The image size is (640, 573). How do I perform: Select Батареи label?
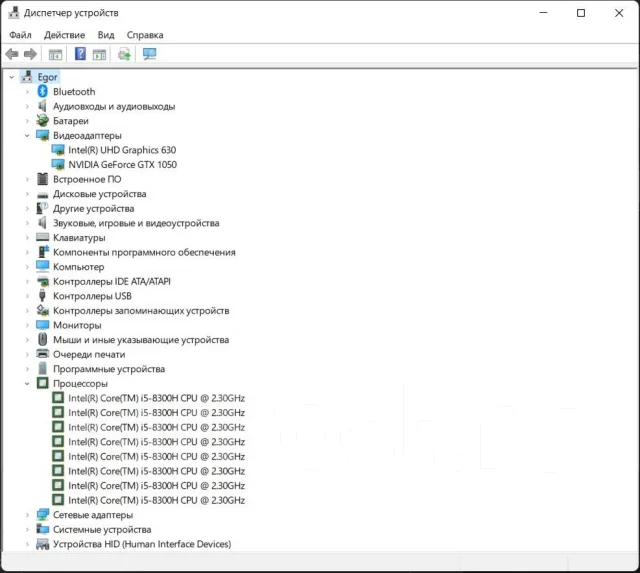(71, 121)
